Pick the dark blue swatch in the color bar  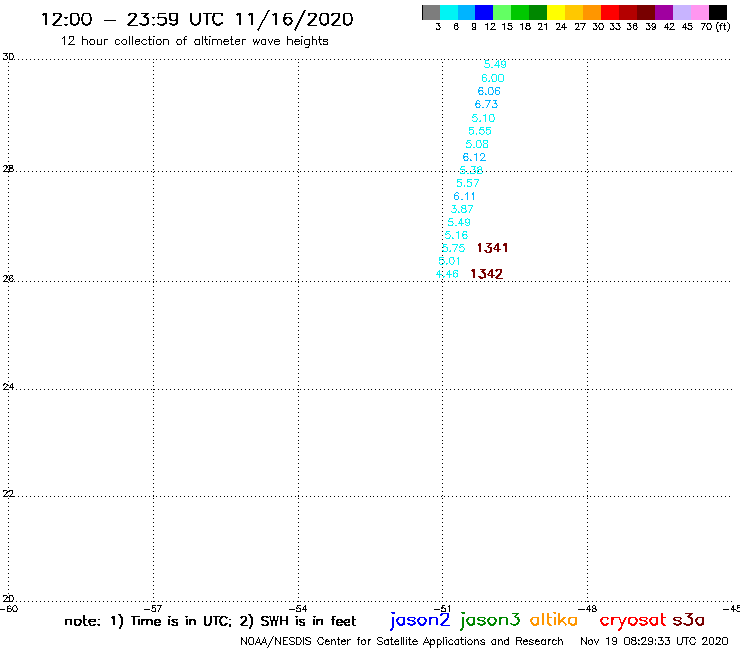pyautogui.click(x=484, y=12)
